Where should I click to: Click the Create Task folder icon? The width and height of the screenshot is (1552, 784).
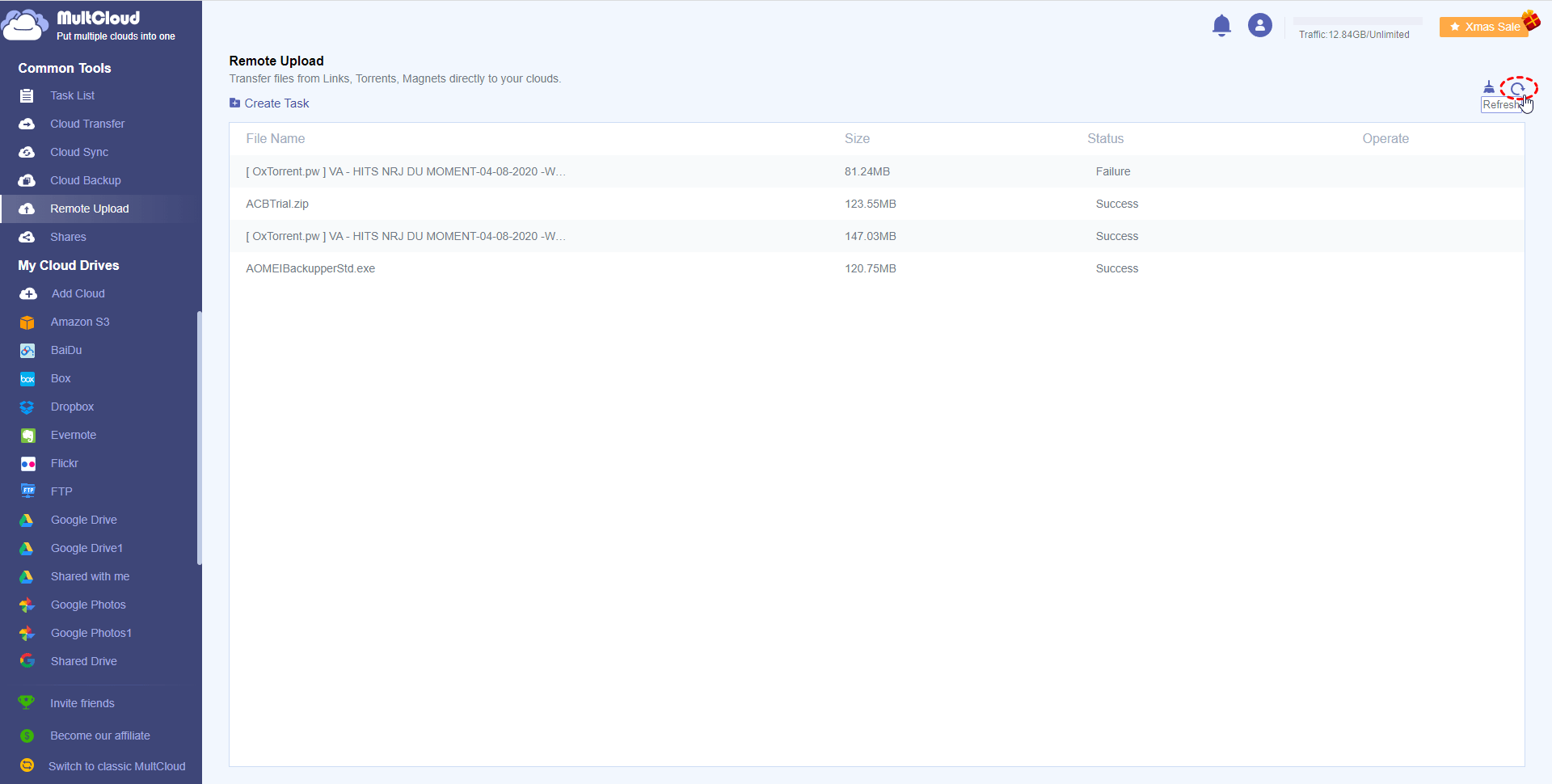[x=234, y=103]
